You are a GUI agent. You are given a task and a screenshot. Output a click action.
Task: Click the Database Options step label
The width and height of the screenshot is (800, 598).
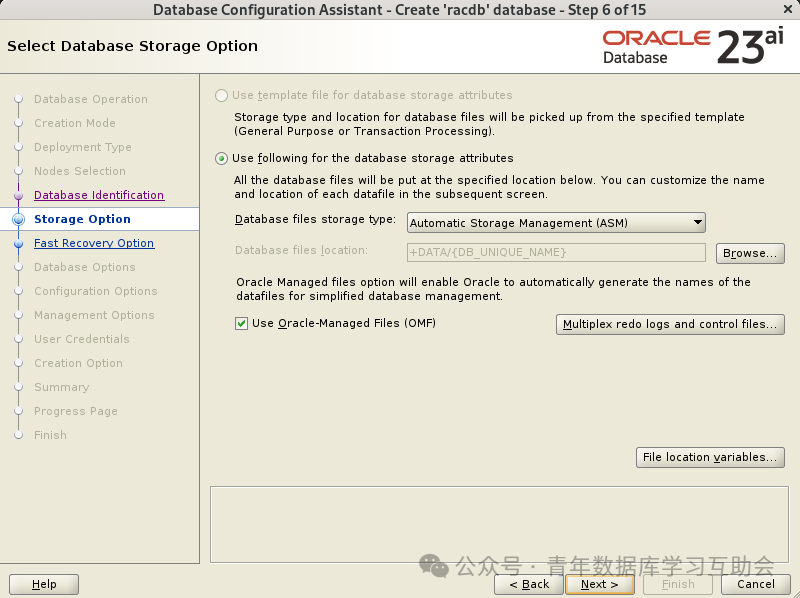(x=85, y=267)
